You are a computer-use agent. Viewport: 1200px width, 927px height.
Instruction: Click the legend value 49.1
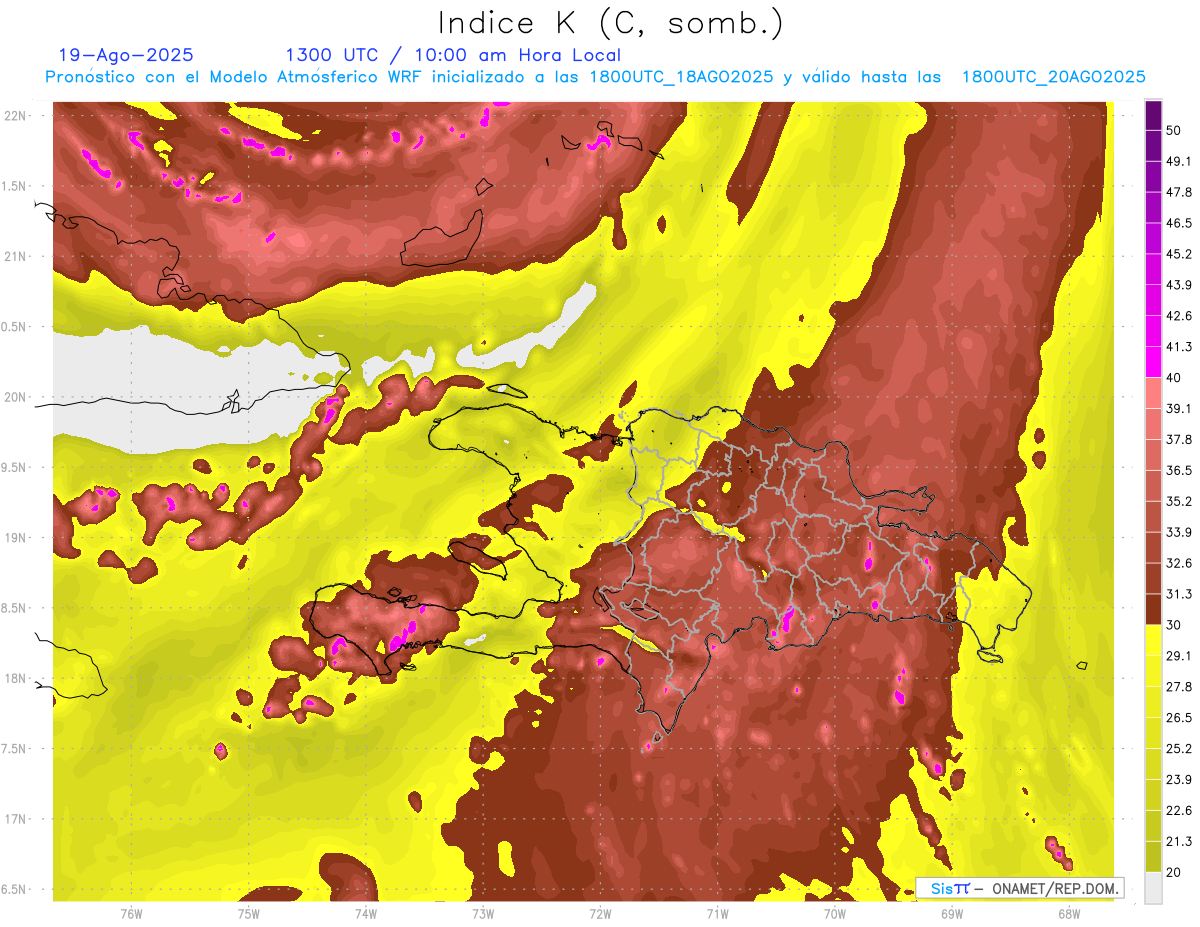(1178, 161)
